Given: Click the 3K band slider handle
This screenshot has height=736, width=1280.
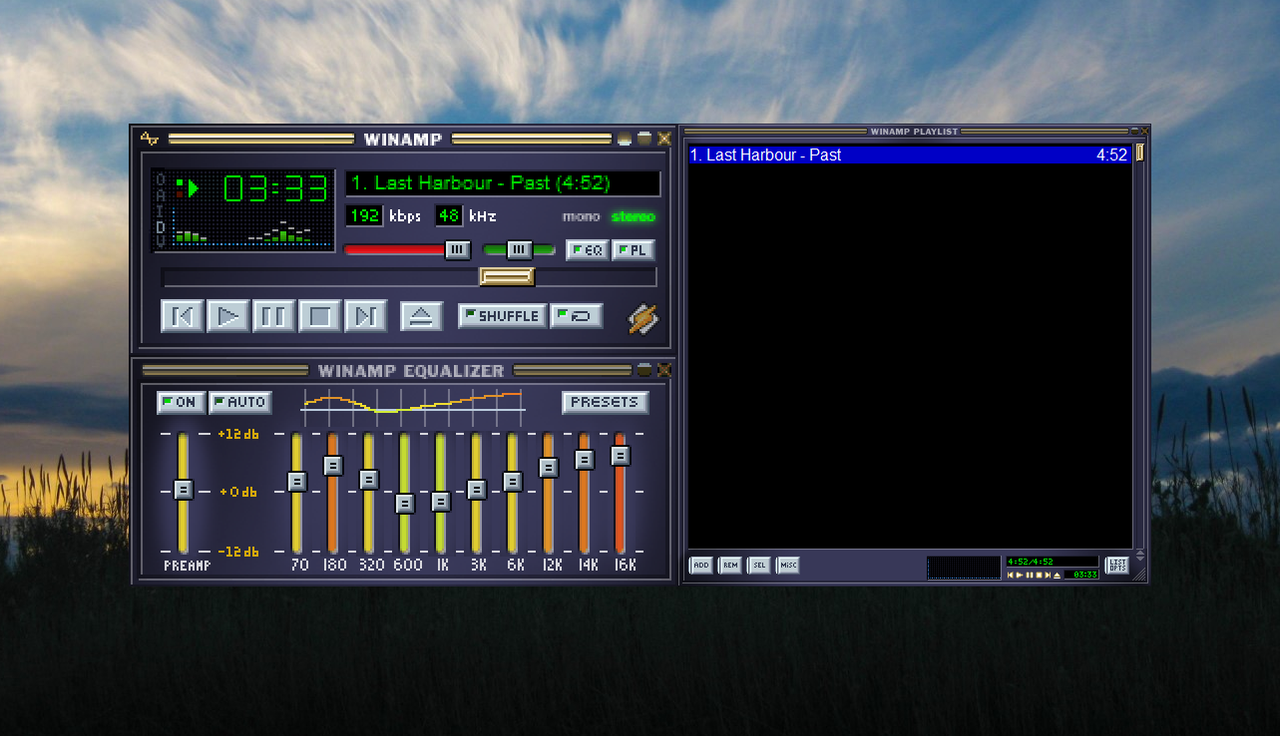Looking at the screenshot, I should 477,489.
